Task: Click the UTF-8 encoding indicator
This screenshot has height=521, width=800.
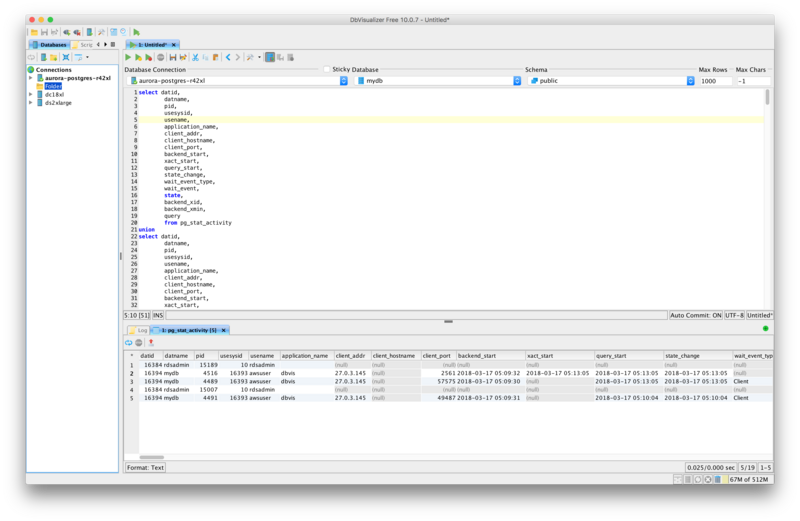Action: tap(734, 315)
